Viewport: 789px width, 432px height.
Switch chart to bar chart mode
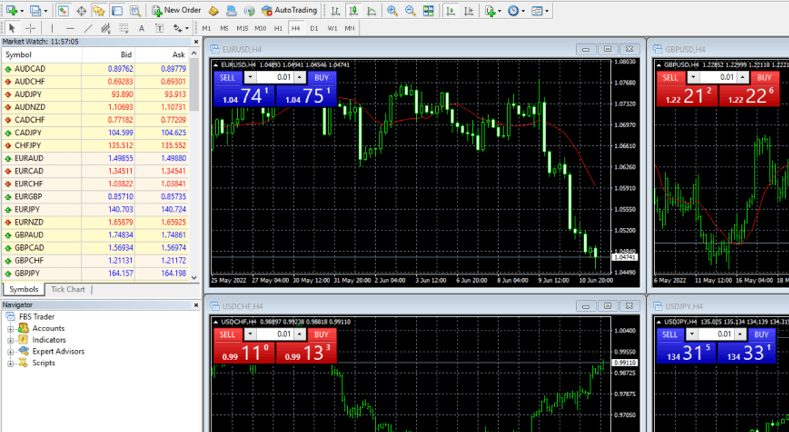coord(336,10)
